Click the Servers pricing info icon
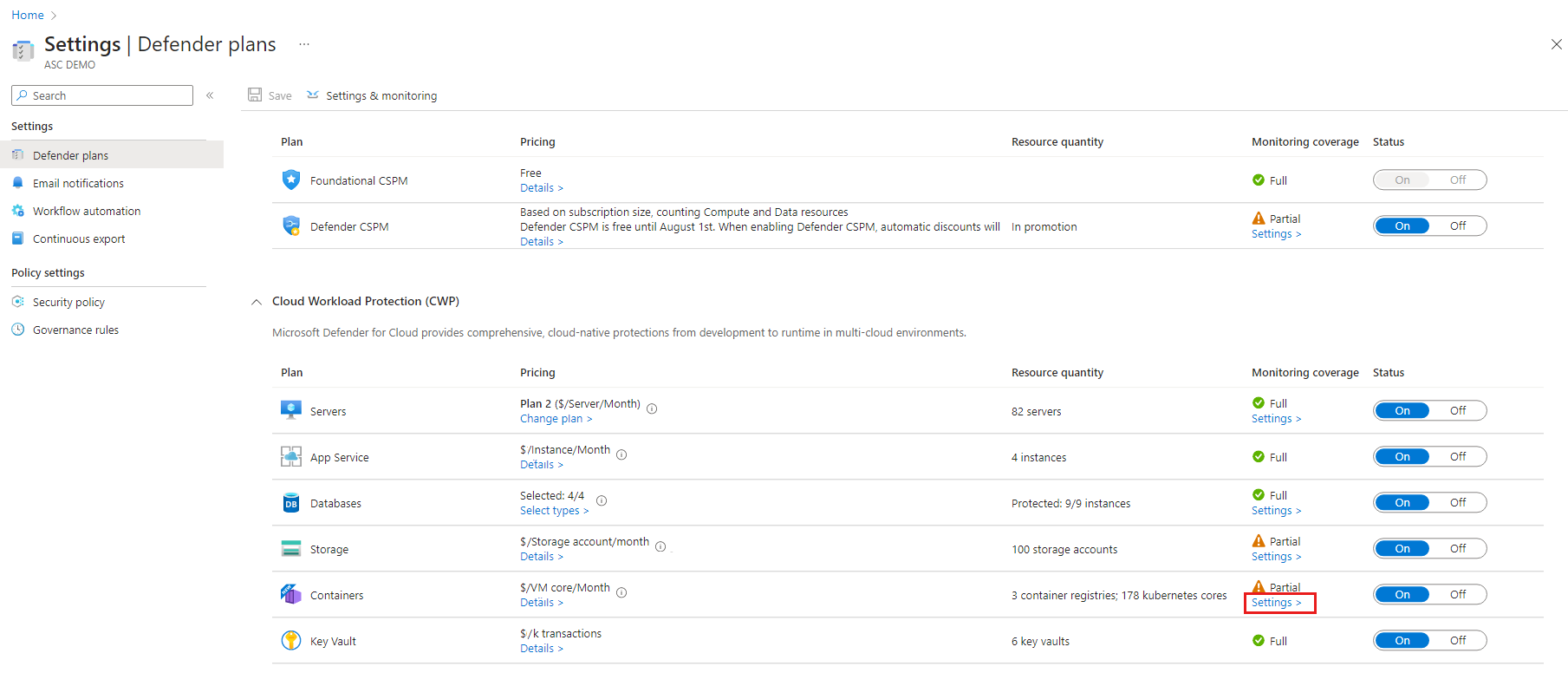1568x673 pixels. (x=652, y=408)
